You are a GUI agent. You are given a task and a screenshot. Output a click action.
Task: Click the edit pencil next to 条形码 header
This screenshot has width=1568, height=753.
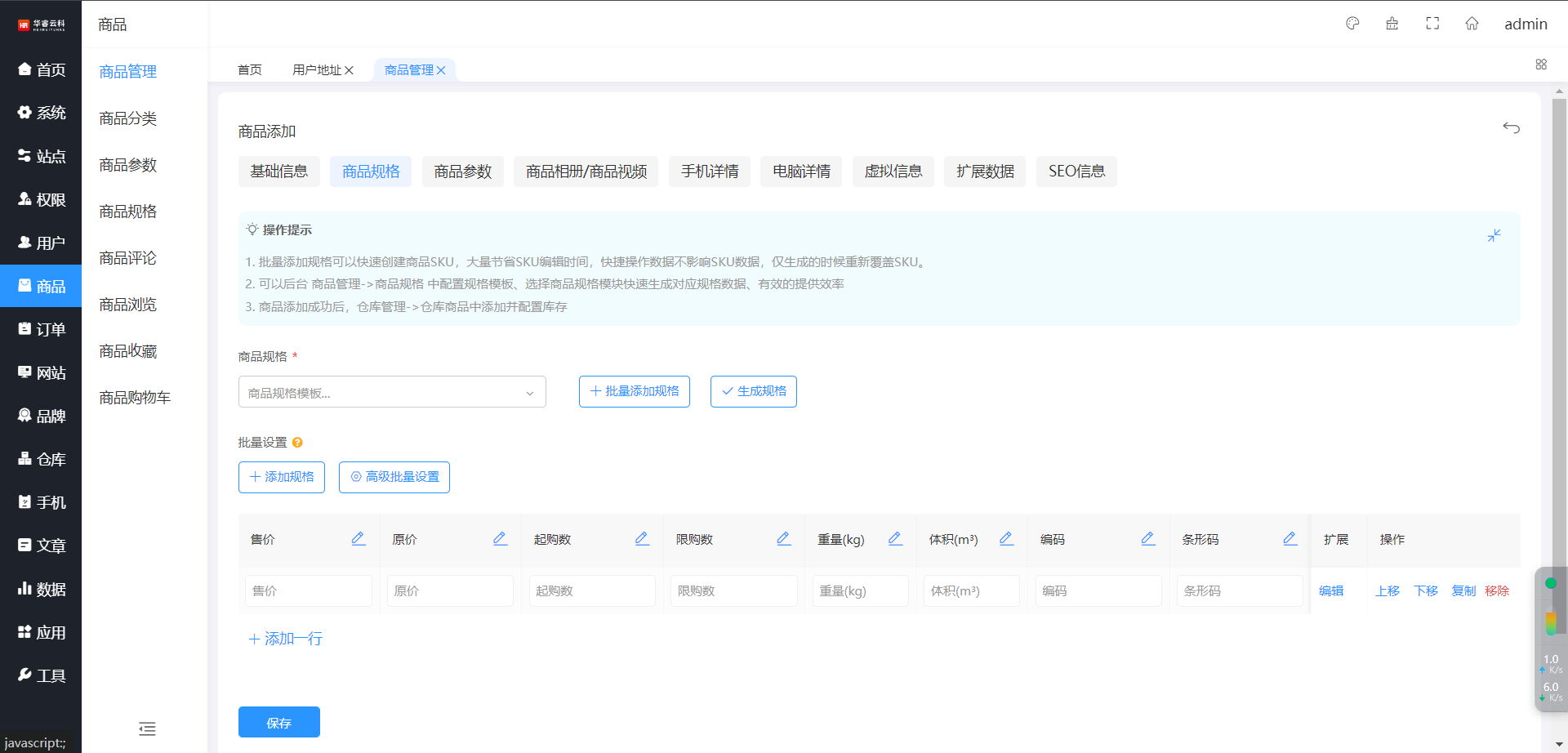(x=1290, y=539)
